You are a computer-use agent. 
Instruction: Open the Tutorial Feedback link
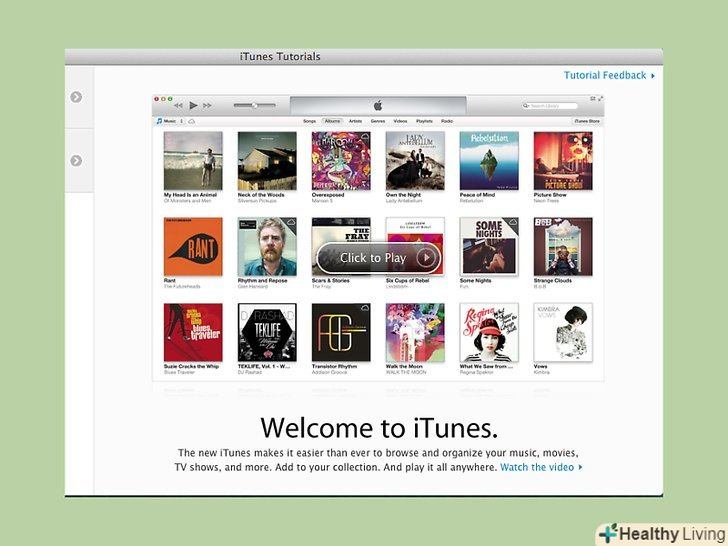coord(609,75)
